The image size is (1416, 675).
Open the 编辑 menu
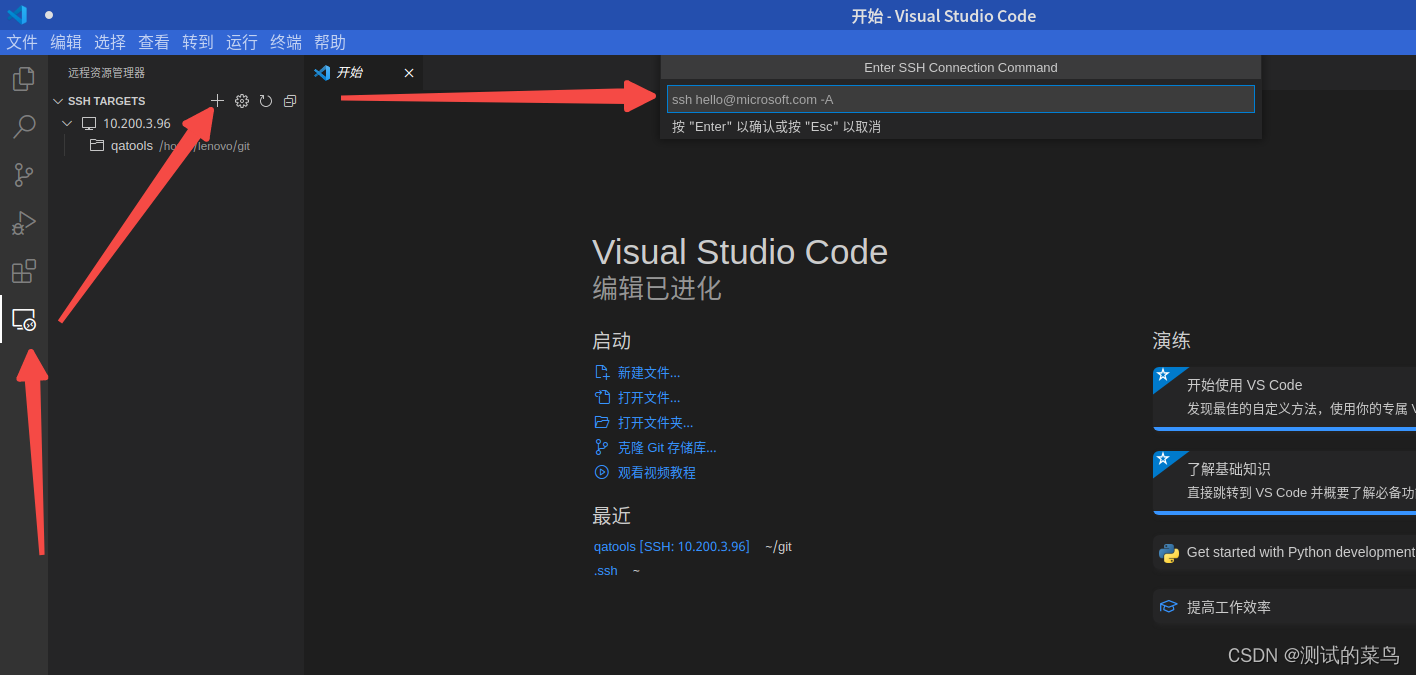coord(66,42)
